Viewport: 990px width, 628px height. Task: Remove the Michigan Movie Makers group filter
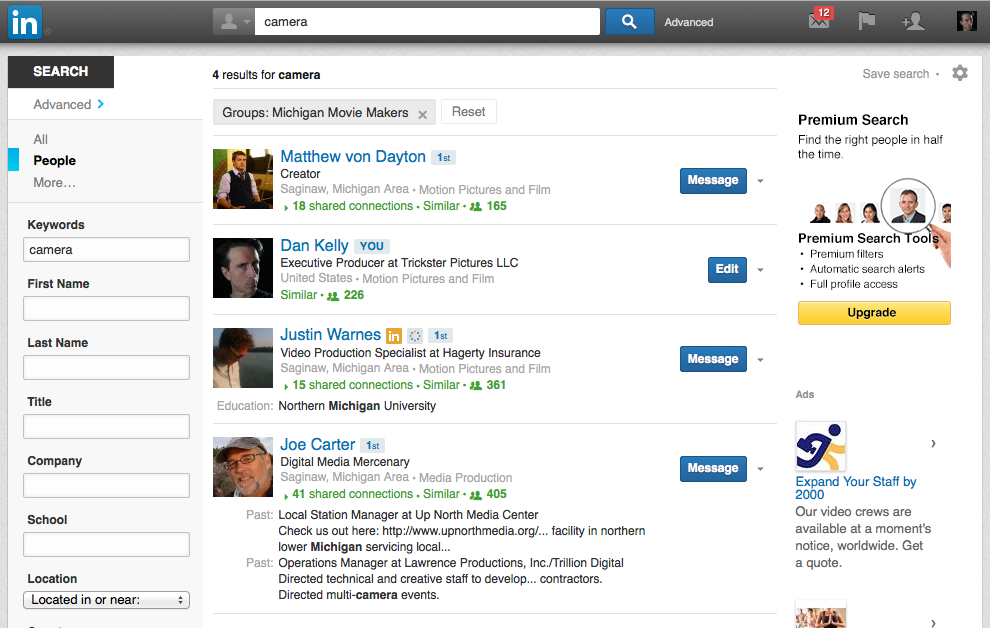pos(422,114)
